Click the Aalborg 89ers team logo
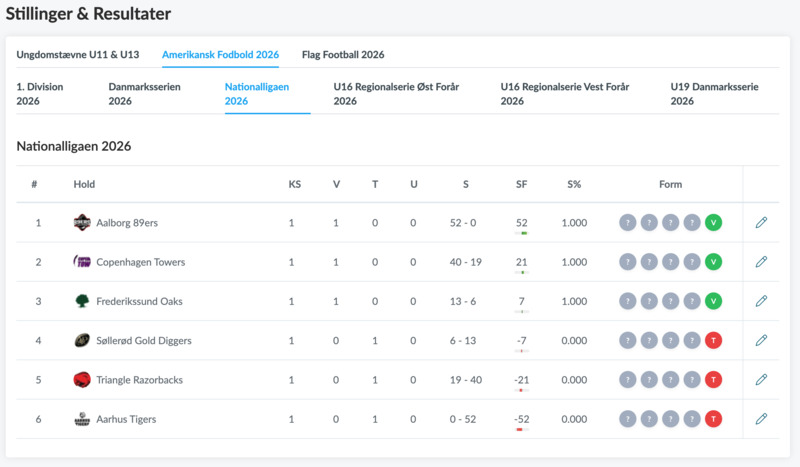 (x=82, y=223)
